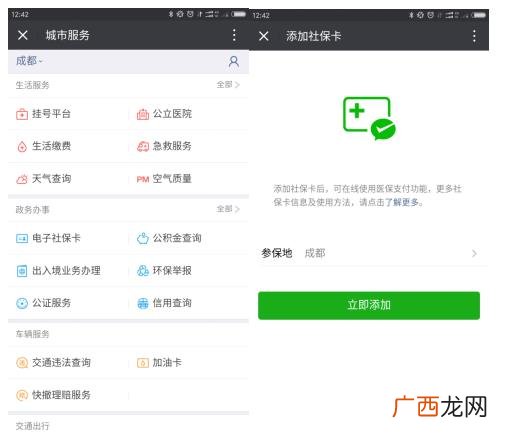Tap the 公立医院 hospital icon
This screenshot has height=435, width=522.
[143, 114]
